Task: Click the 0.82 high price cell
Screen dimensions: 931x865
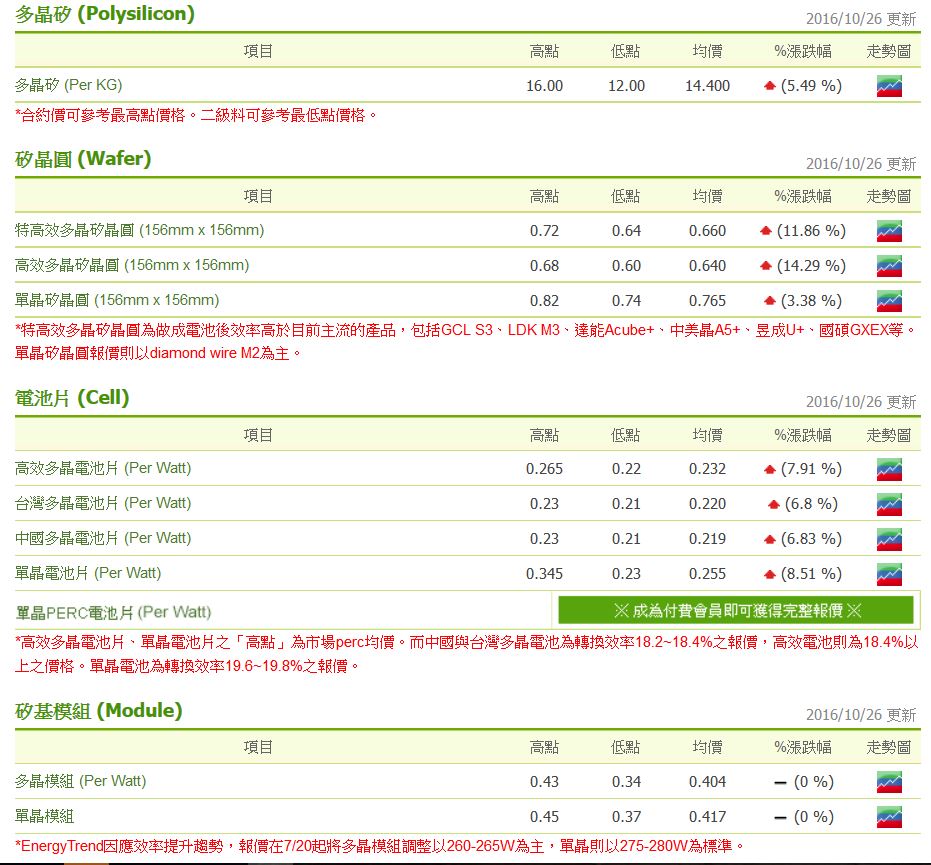Action: pyautogui.click(x=544, y=301)
